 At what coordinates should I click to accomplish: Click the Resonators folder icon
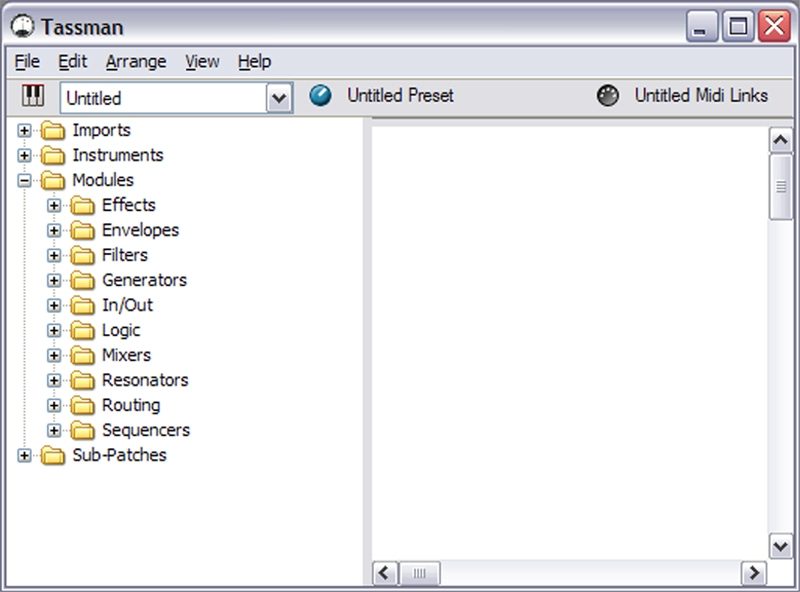[83, 381]
